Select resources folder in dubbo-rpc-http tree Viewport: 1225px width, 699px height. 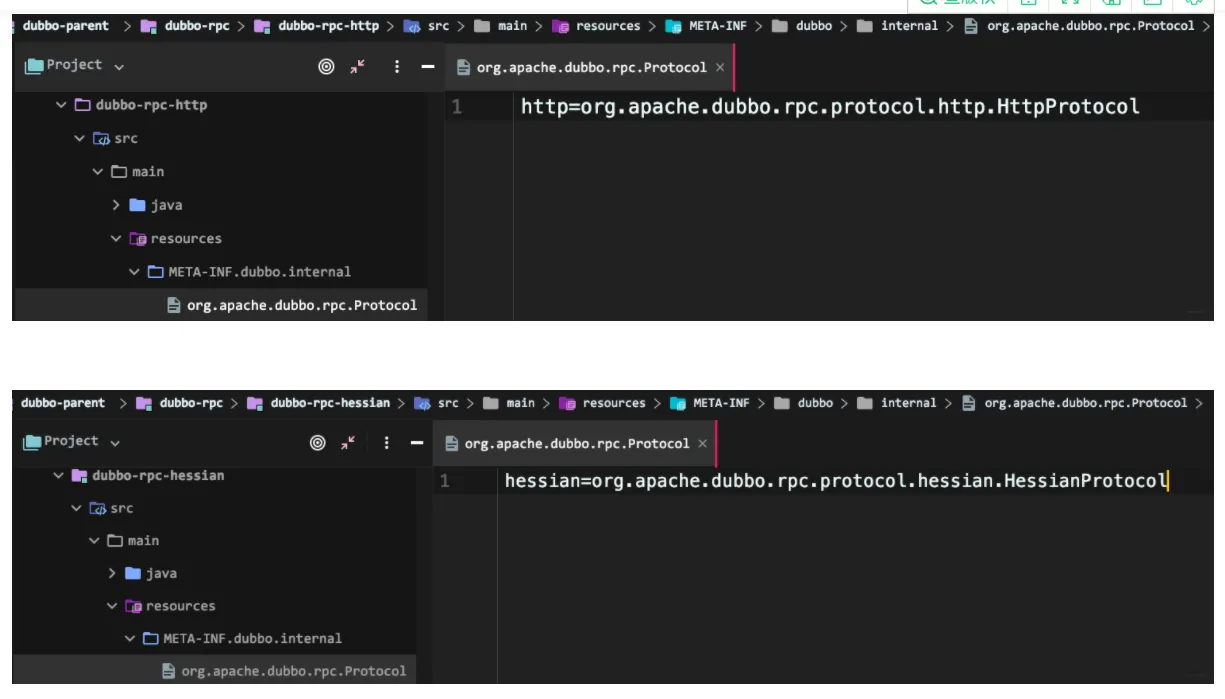coord(175,238)
